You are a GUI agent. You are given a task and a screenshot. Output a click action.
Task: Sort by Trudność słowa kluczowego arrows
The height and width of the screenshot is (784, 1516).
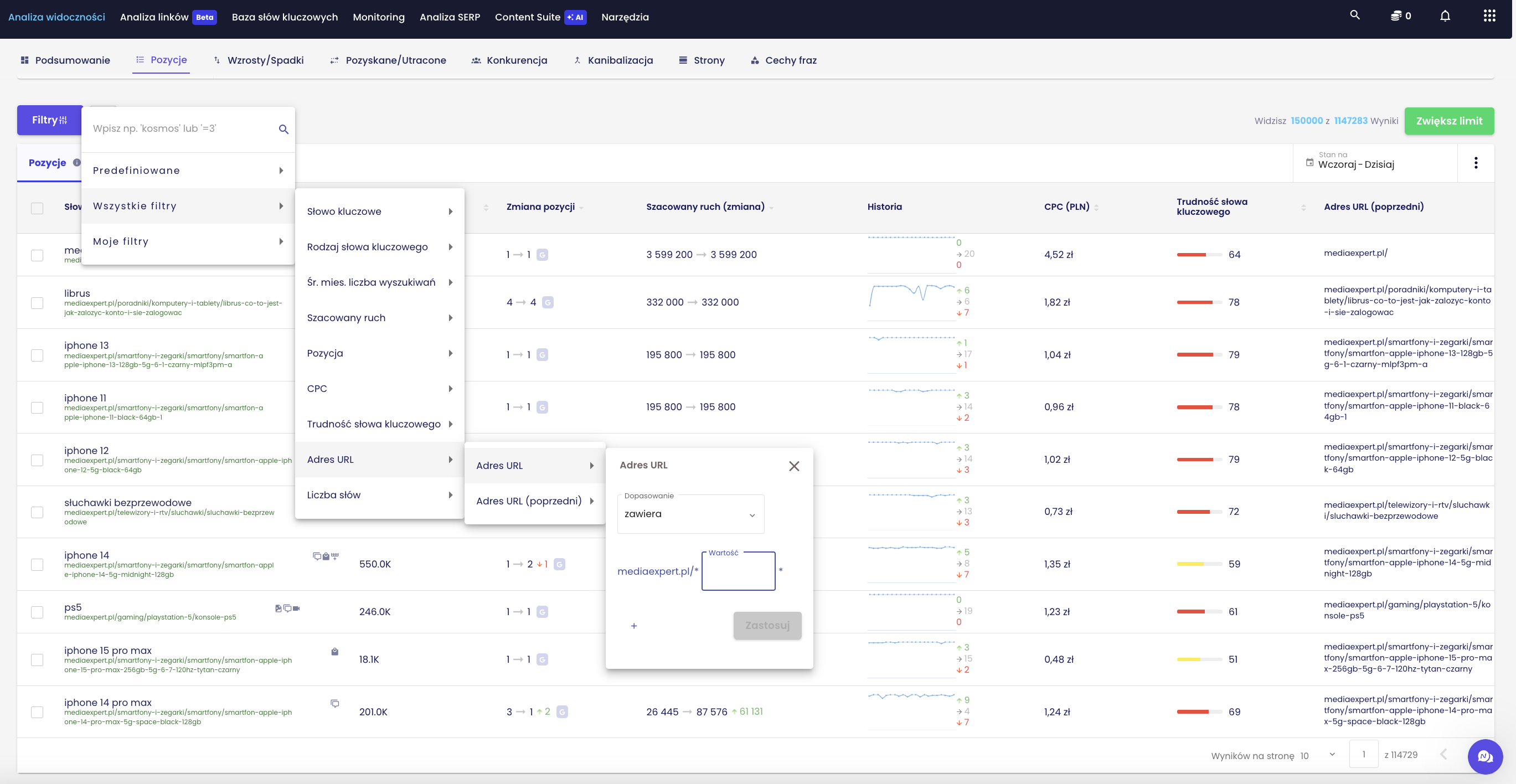(1303, 207)
